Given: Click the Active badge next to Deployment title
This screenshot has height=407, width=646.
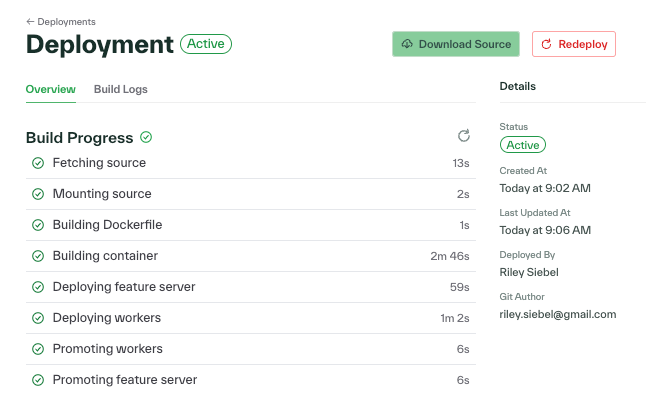Looking at the screenshot, I should pos(206,44).
